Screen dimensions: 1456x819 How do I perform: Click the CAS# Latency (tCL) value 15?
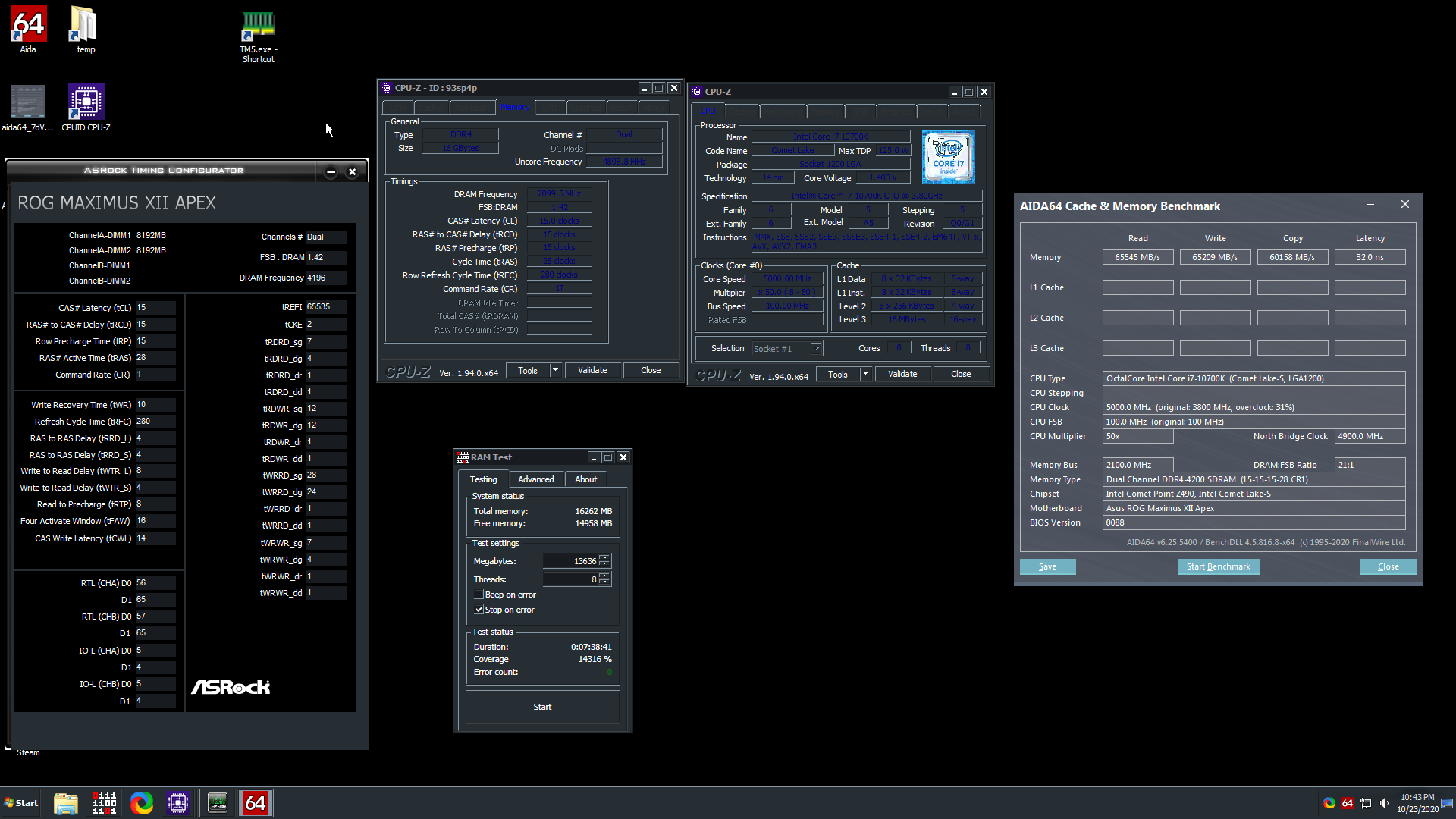(x=155, y=308)
